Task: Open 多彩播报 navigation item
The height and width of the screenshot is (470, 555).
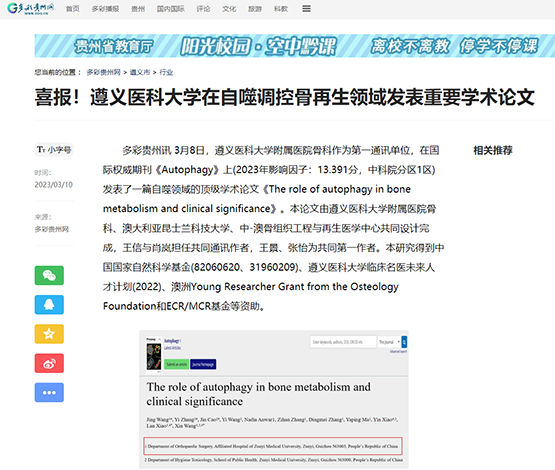Action: (105, 9)
